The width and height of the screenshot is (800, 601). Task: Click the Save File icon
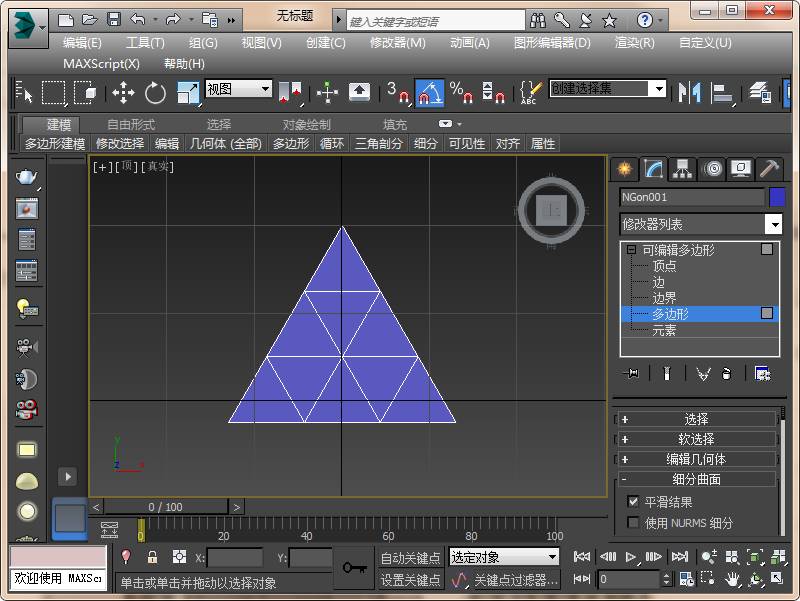click(x=114, y=20)
